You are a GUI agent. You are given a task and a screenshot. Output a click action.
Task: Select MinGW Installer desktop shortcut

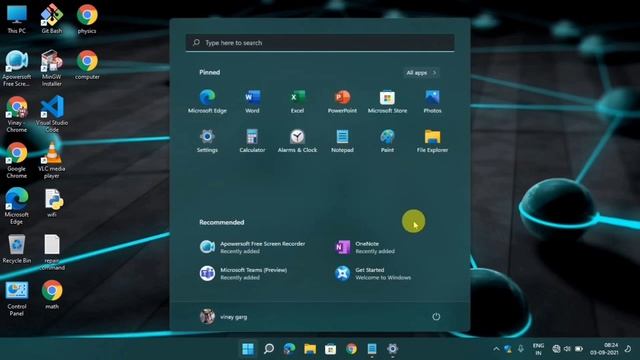tap(52, 68)
